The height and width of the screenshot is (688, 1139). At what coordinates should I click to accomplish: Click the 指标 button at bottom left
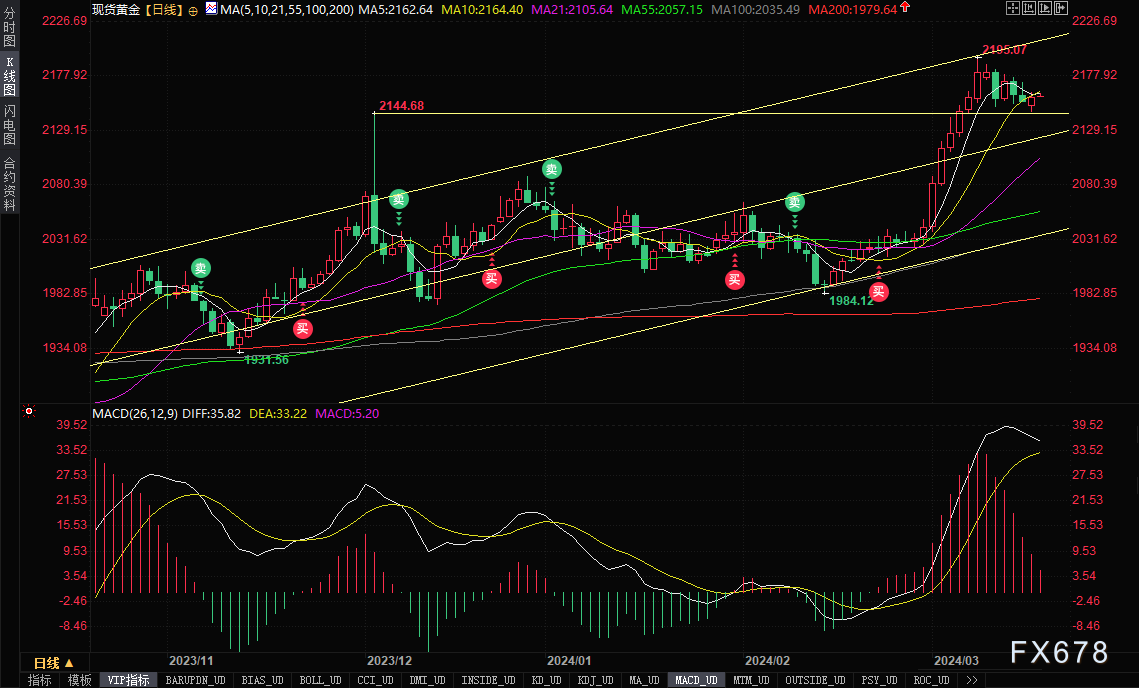40,680
